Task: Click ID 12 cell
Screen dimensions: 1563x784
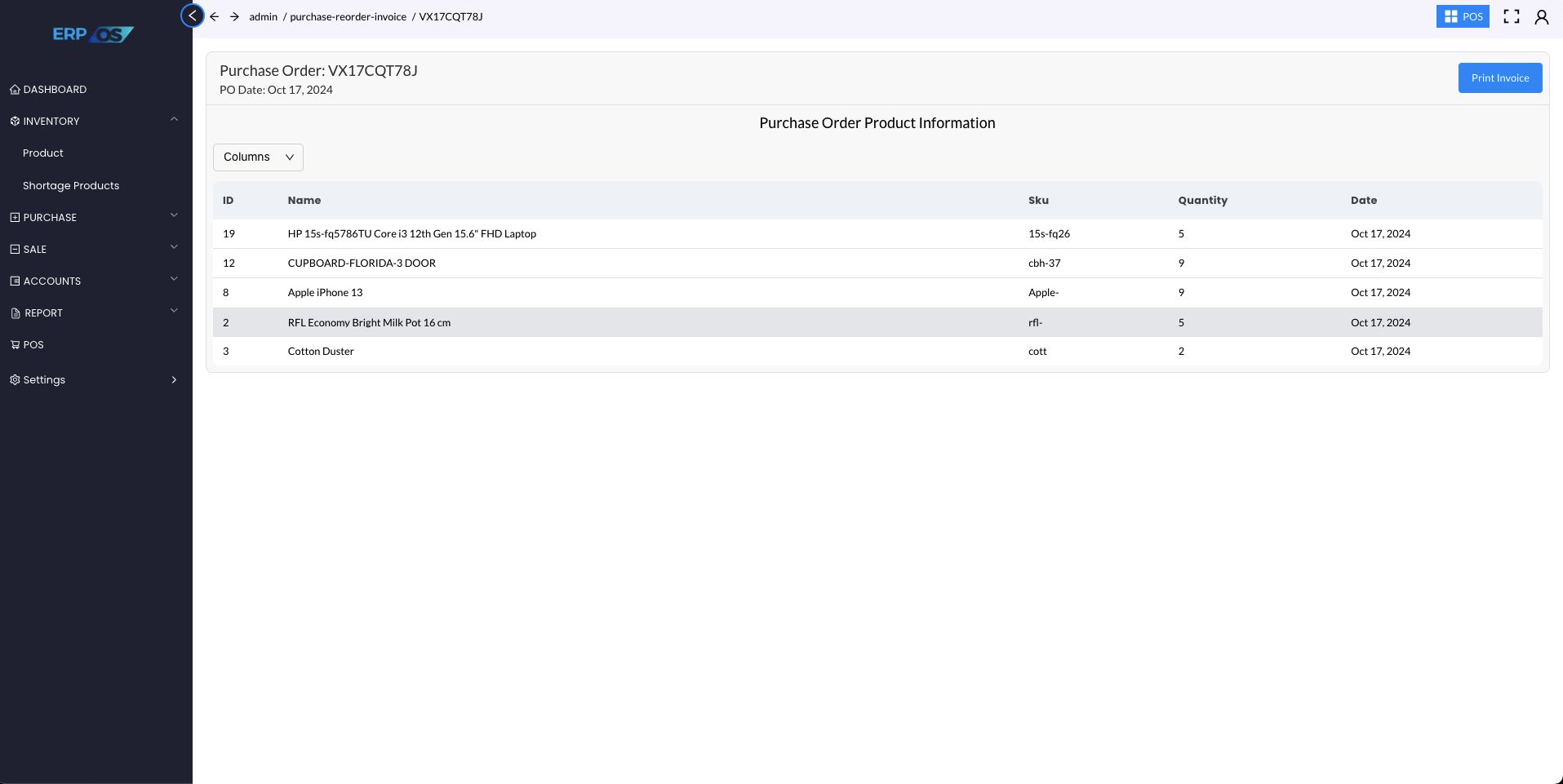Action: click(x=229, y=264)
